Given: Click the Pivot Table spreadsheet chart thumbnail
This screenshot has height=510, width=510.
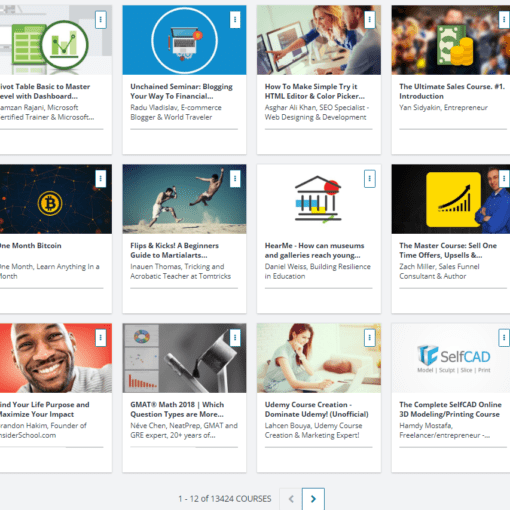Looking at the screenshot, I should 56,40.
